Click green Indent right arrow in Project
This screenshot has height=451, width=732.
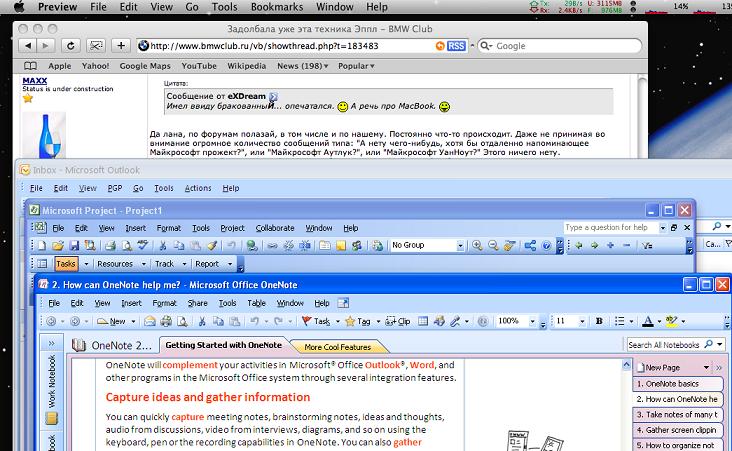[594, 246]
